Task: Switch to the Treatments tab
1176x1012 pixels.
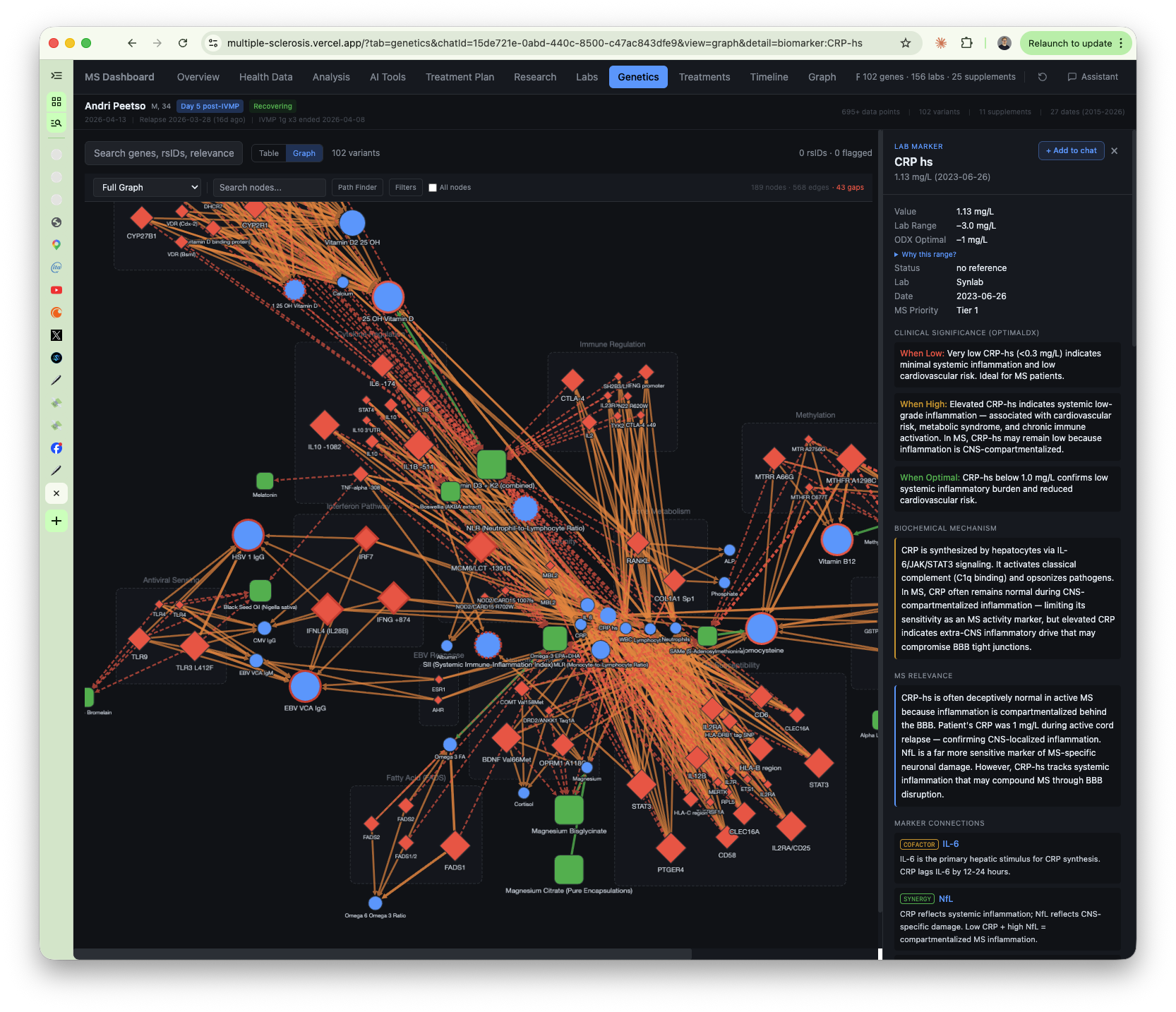Action: [x=704, y=77]
